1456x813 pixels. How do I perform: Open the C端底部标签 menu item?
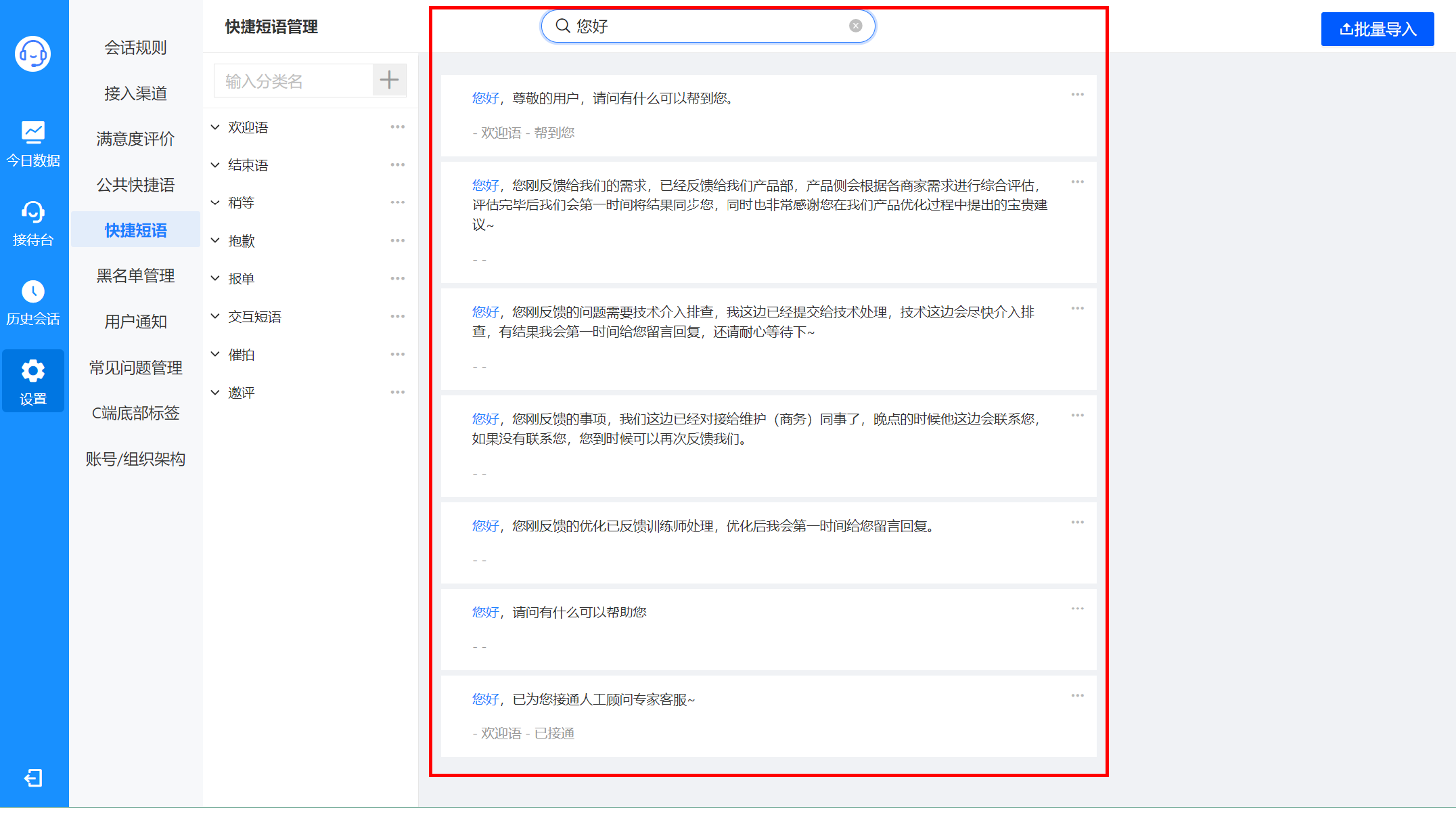(135, 413)
